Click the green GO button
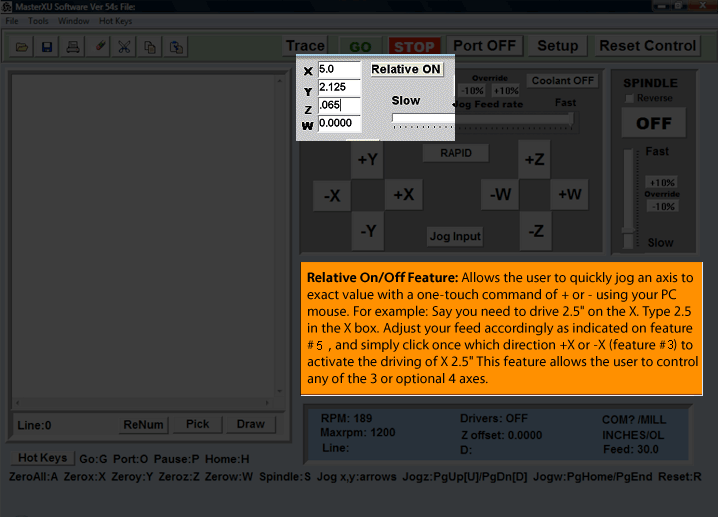718x517 pixels. point(360,47)
